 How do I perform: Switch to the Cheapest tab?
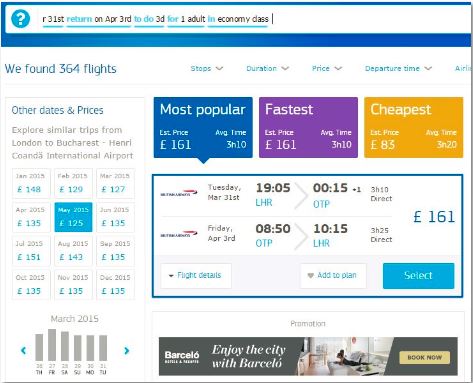click(413, 127)
